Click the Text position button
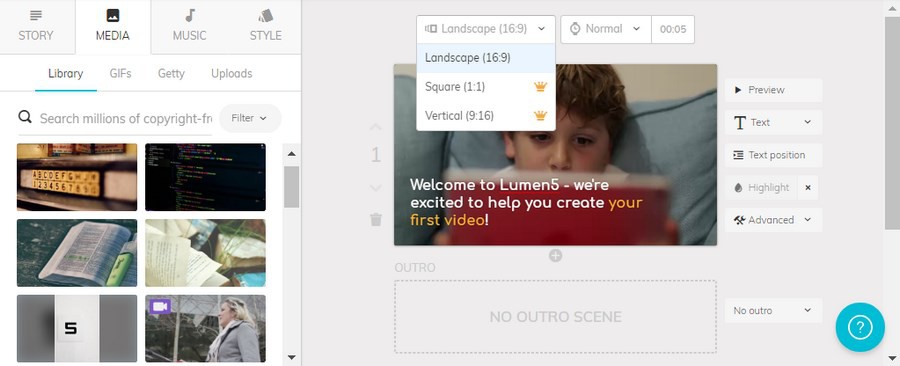The height and width of the screenshot is (366, 900). [x=773, y=155]
